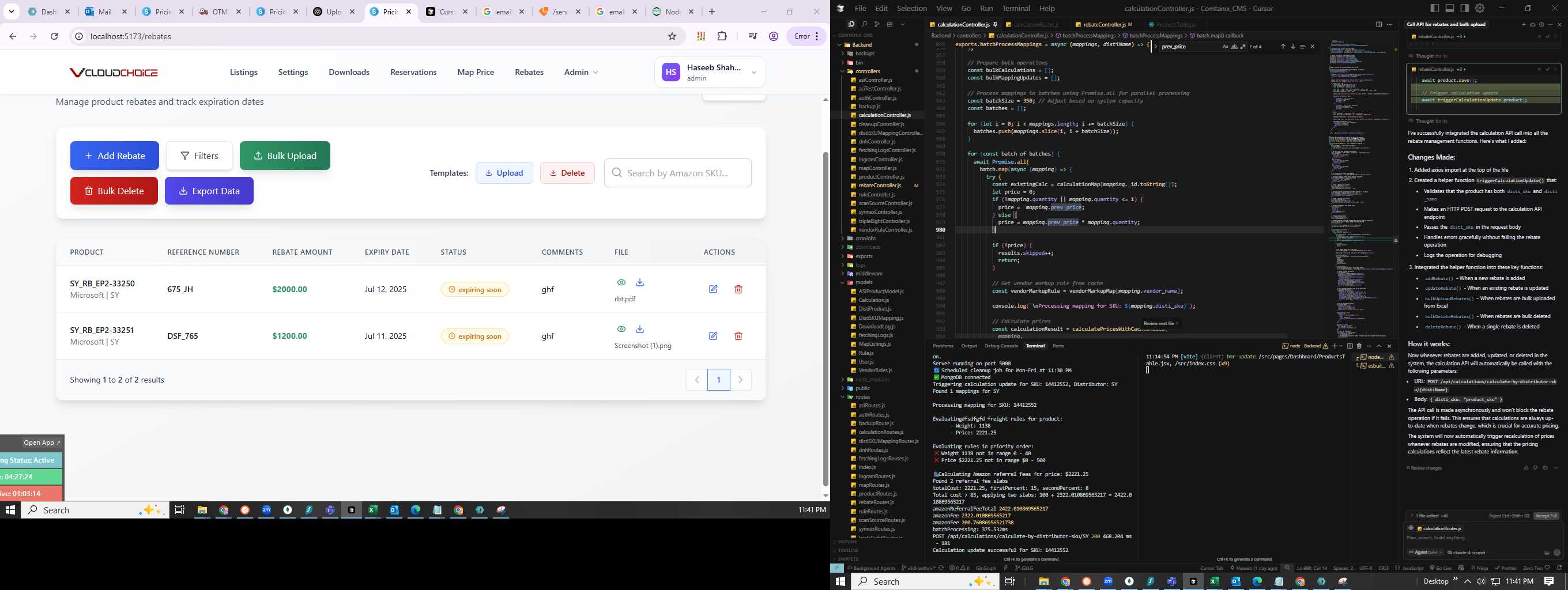
Task: Start a new chat with plus icon
Action: (1524, 24)
